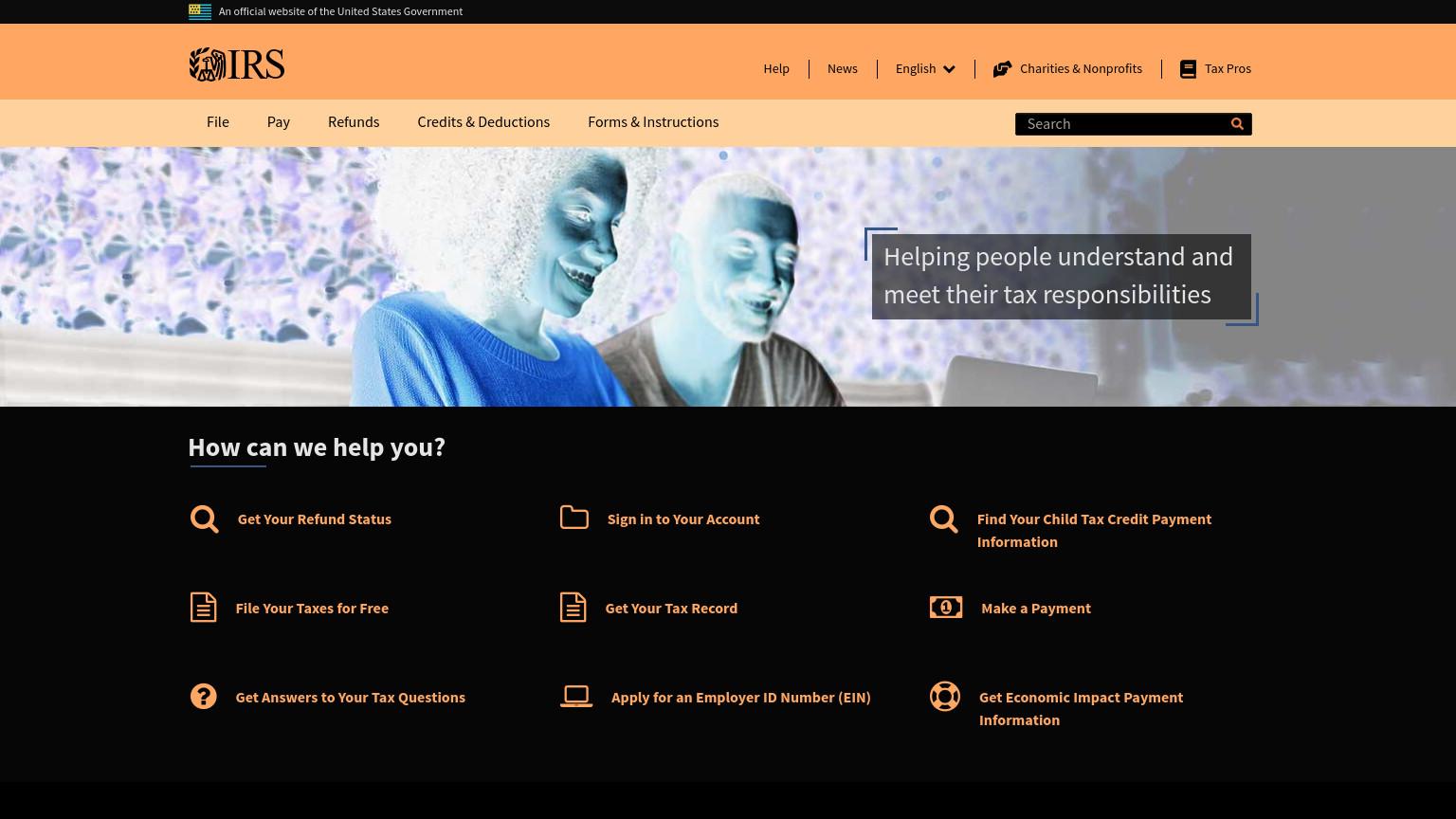Viewport: 1456px width, 819px height.
Task: Open Get Economic Impact Payment Information link
Action: click(x=1081, y=709)
